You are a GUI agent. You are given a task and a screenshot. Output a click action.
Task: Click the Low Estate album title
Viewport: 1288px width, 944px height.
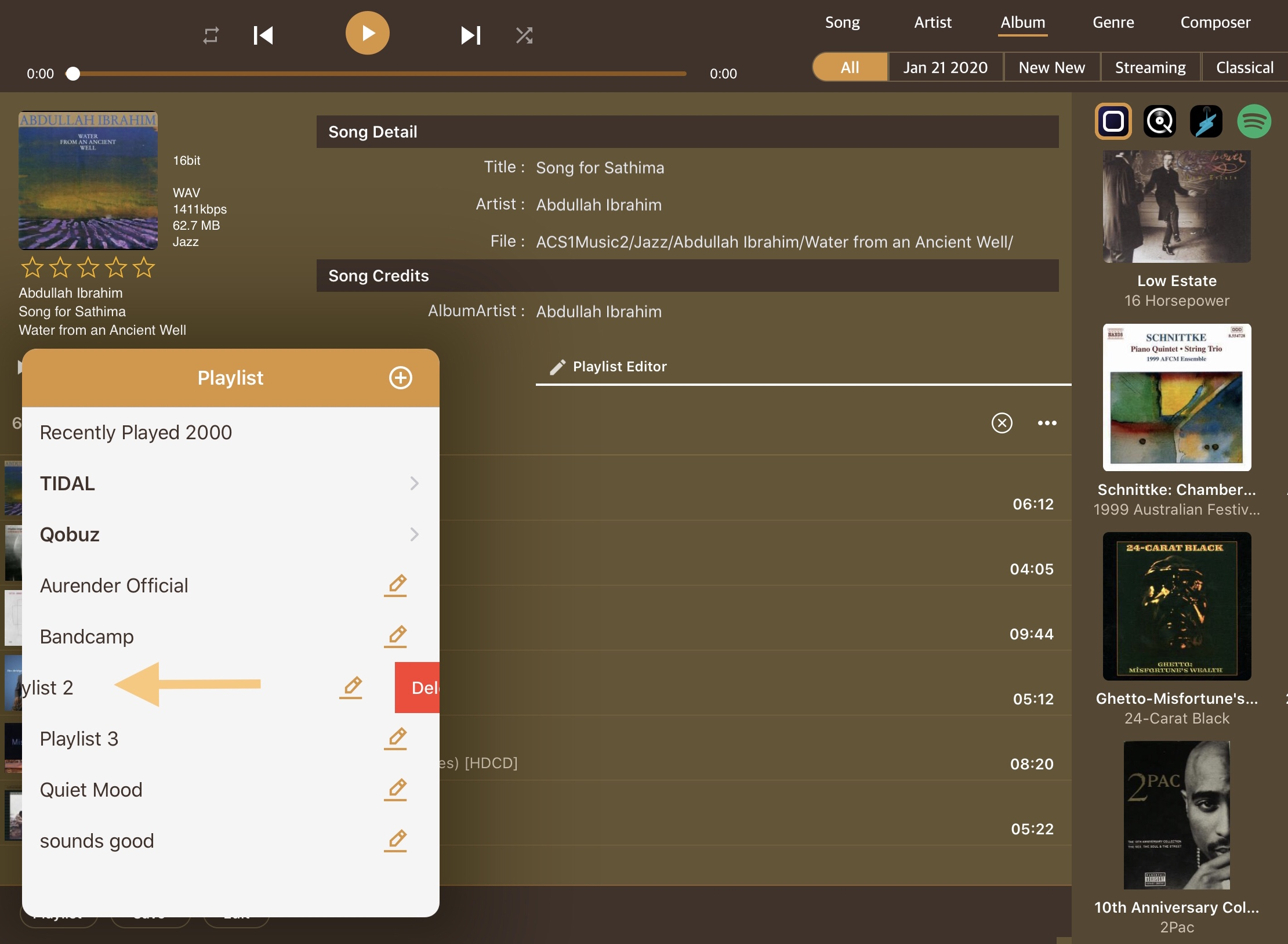[x=1177, y=281]
